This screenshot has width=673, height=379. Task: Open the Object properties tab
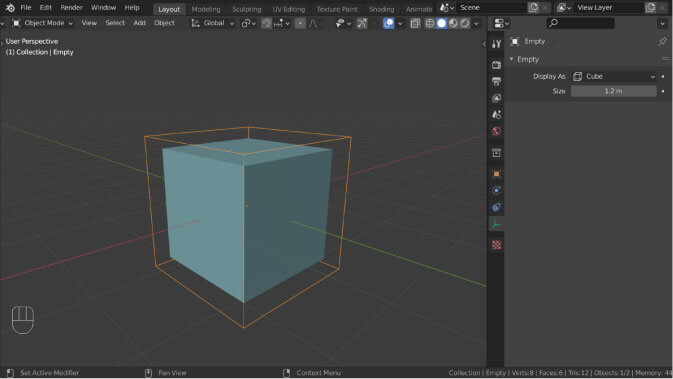pyautogui.click(x=497, y=174)
